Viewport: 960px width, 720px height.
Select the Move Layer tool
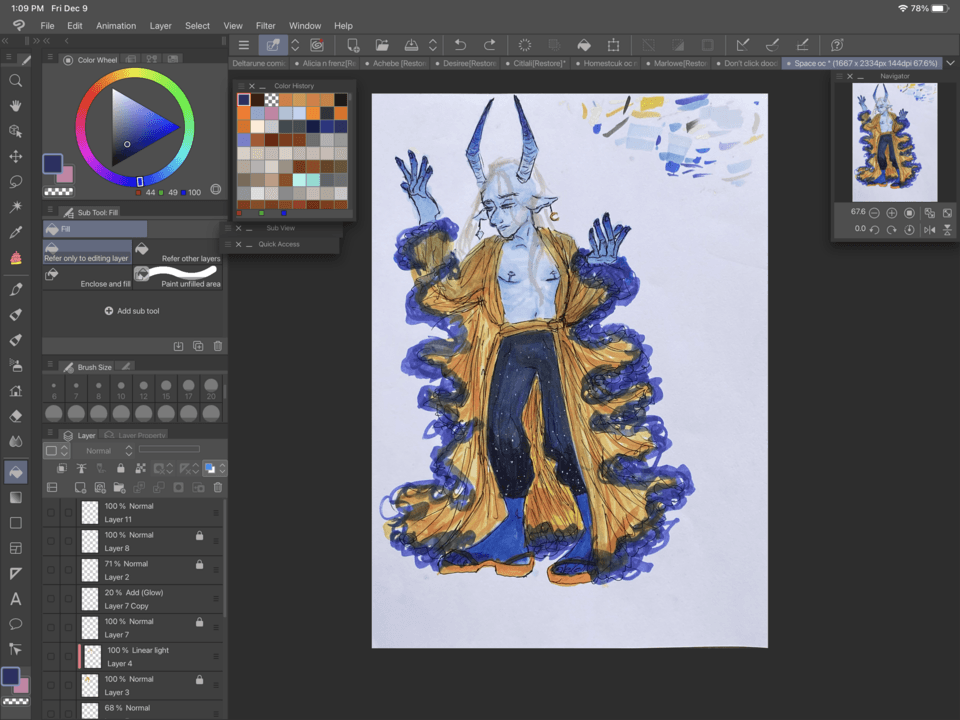point(16,157)
